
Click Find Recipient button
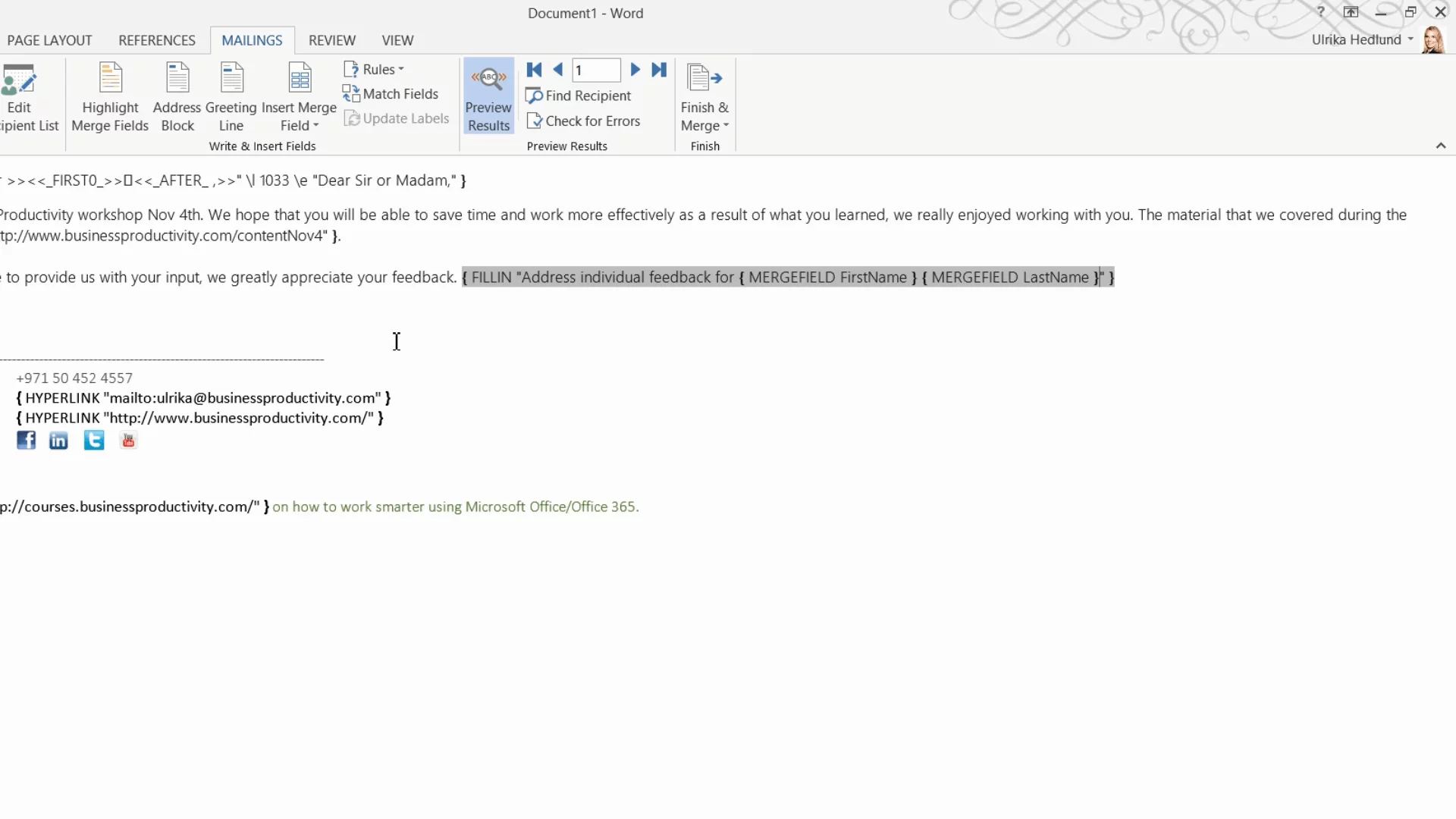click(579, 96)
